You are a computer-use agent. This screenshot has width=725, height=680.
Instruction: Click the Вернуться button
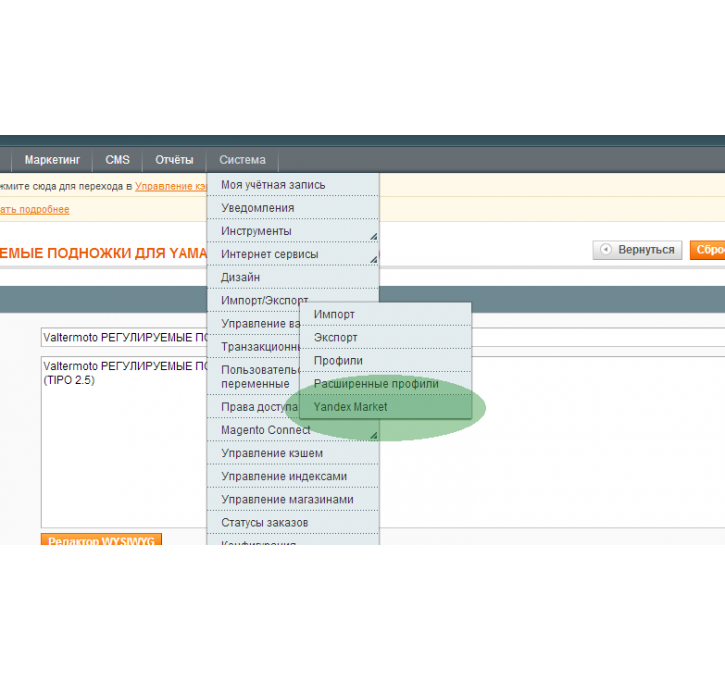tap(637, 250)
